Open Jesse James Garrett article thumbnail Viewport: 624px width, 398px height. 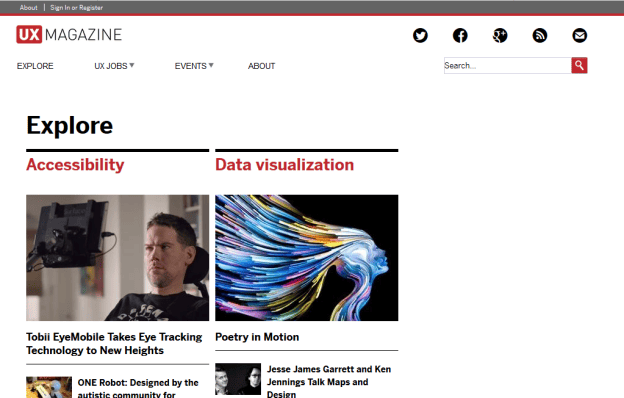coord(238,379)
